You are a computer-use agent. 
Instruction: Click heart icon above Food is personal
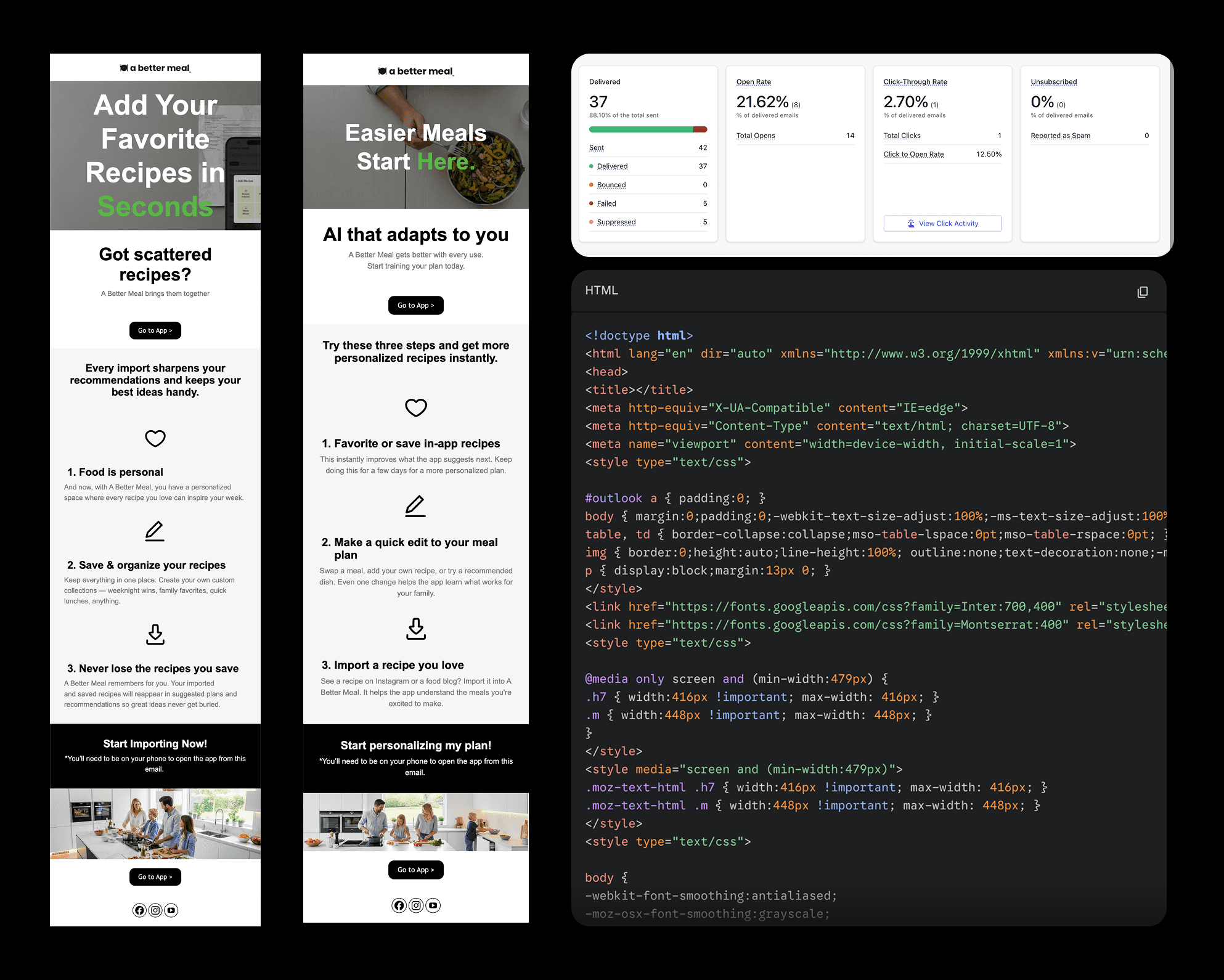coord(155,438)
